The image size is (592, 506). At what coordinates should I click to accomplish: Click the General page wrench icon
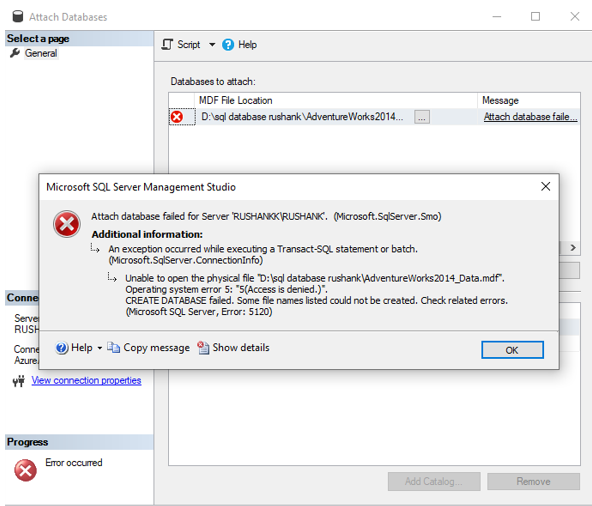tap(15, 53)
